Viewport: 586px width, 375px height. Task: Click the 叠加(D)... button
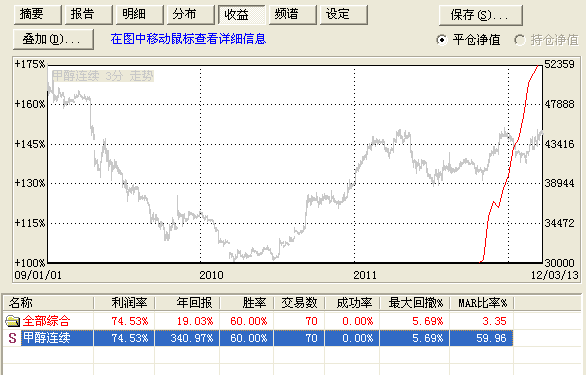pyautogui.click(x=53, y=39)
